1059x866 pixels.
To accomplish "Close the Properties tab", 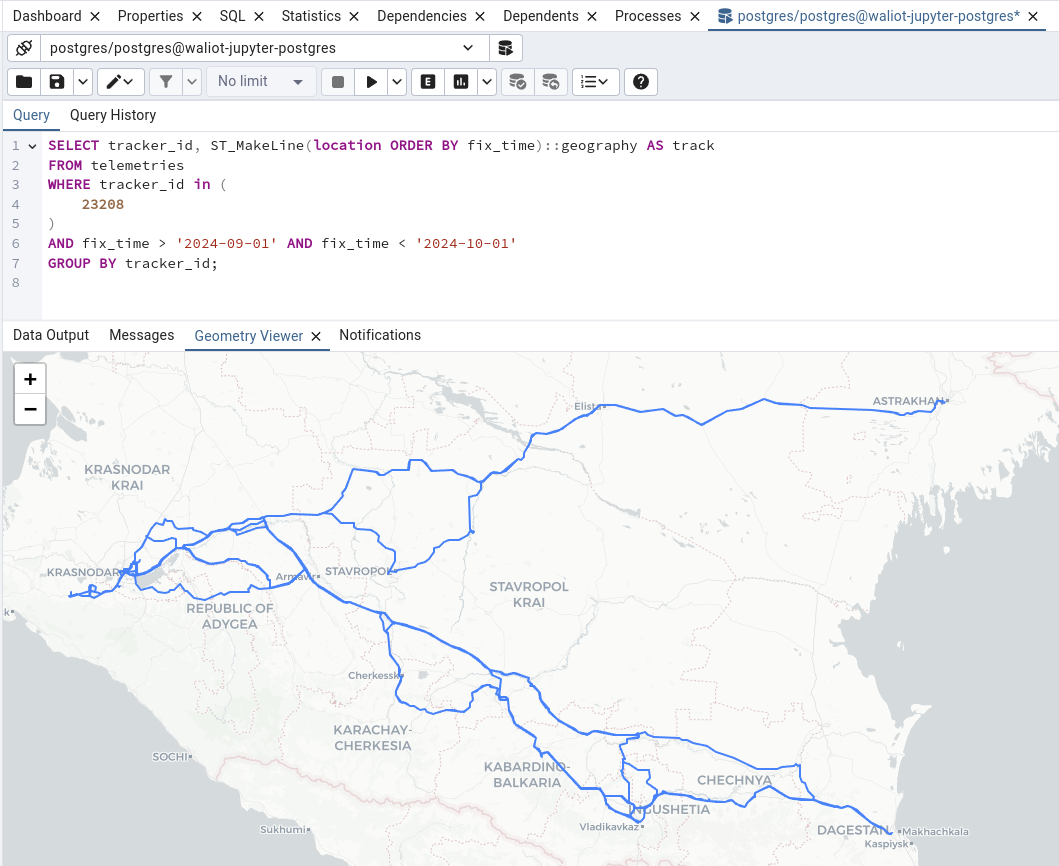I will [x=197, y=16].
